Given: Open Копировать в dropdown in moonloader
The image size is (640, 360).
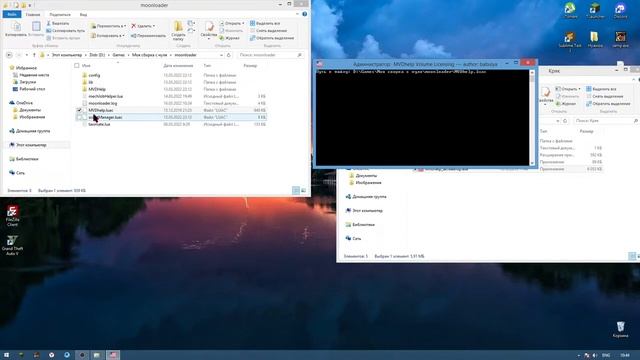Looking at the screenshot, I should click(107, 36).
